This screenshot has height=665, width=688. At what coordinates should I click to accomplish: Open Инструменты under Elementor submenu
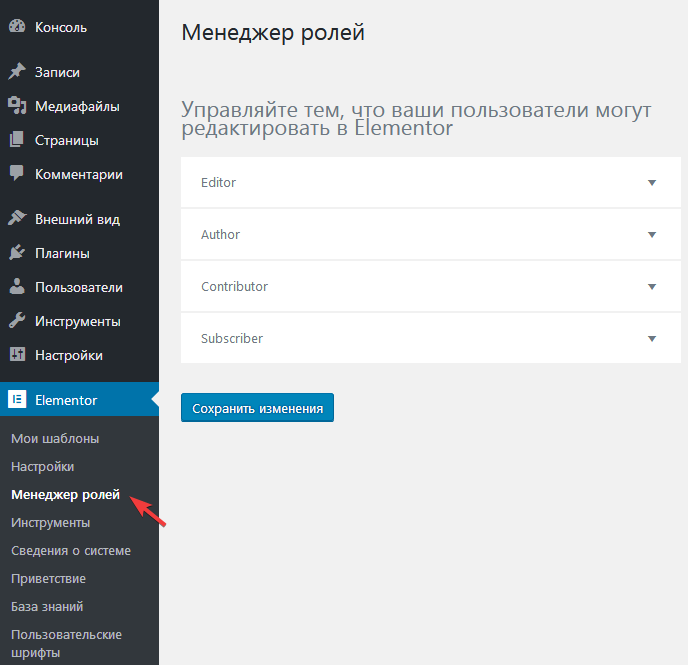point(50,522)
